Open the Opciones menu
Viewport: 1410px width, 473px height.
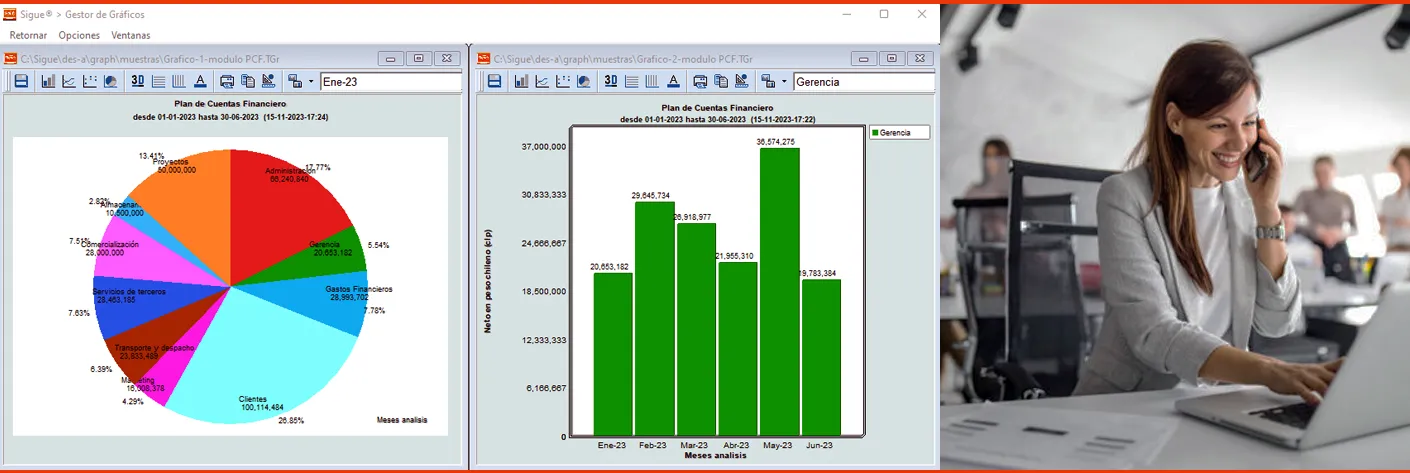click(79, 35)
